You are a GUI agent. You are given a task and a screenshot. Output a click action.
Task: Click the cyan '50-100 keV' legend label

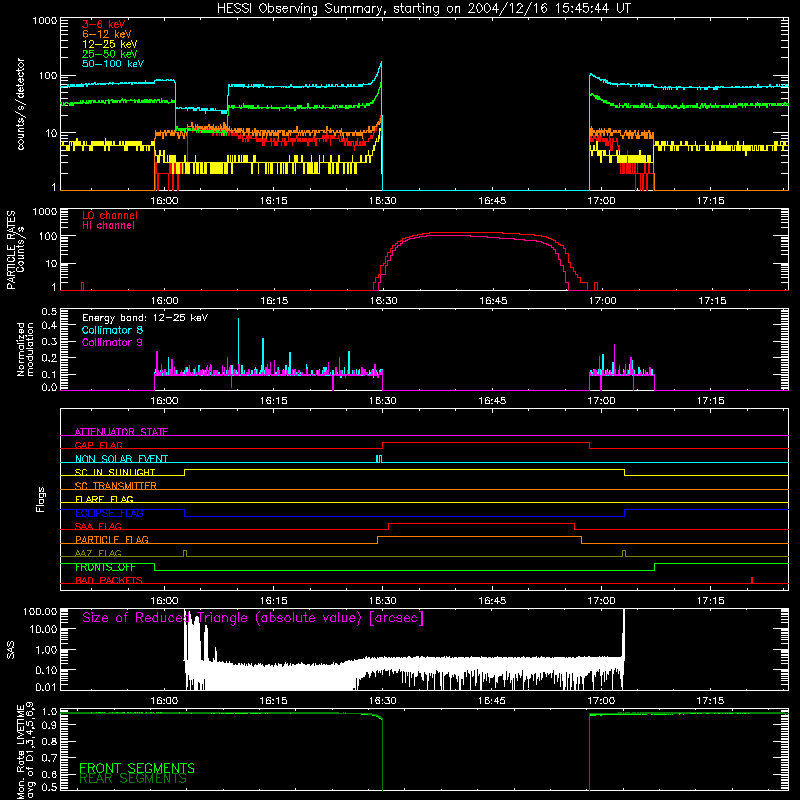113,64
